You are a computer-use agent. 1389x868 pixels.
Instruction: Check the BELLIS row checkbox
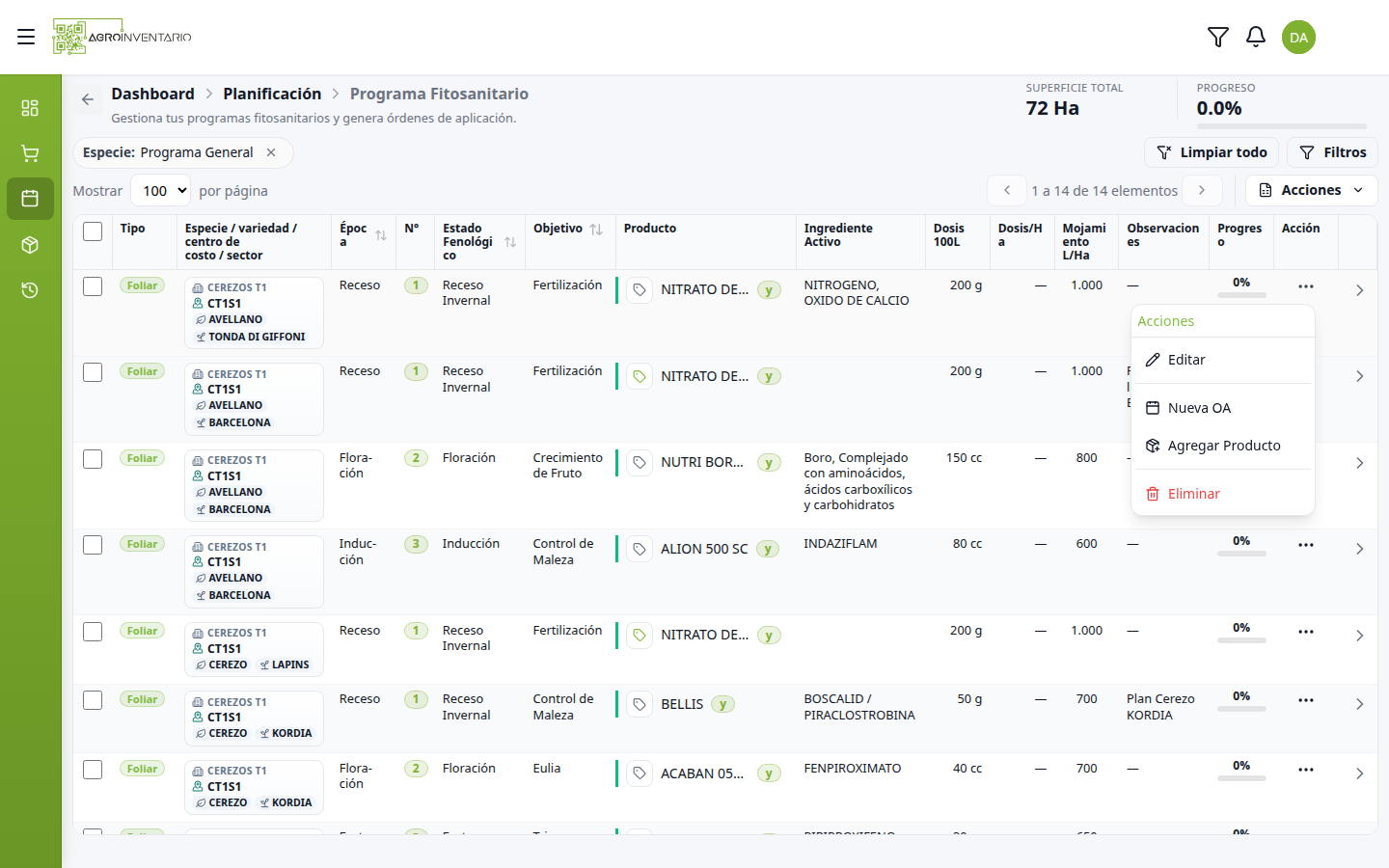[x=93, y=700]
